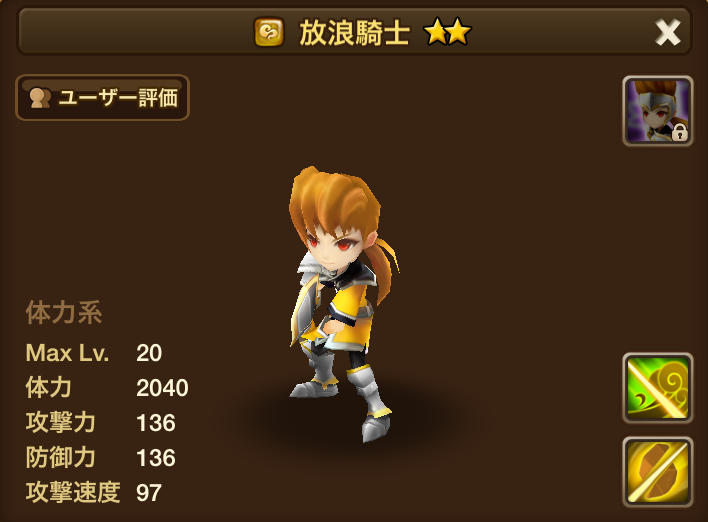Click the 体力系 type label
Viewport: 708px width, 522px height.
click(x=64, y=312)
